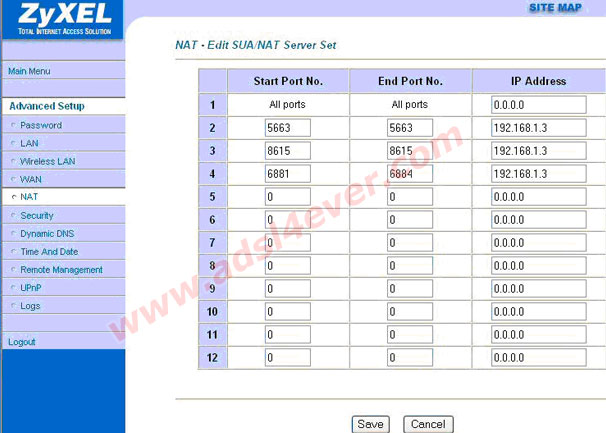
Task: Click the Save button
Action: [371, 424]
